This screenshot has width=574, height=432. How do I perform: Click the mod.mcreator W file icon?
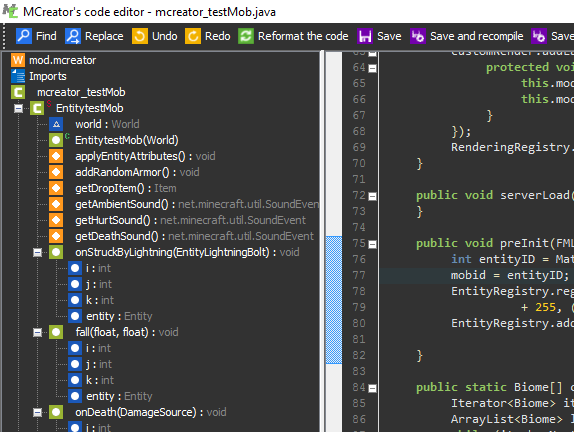tap(18, 60)
